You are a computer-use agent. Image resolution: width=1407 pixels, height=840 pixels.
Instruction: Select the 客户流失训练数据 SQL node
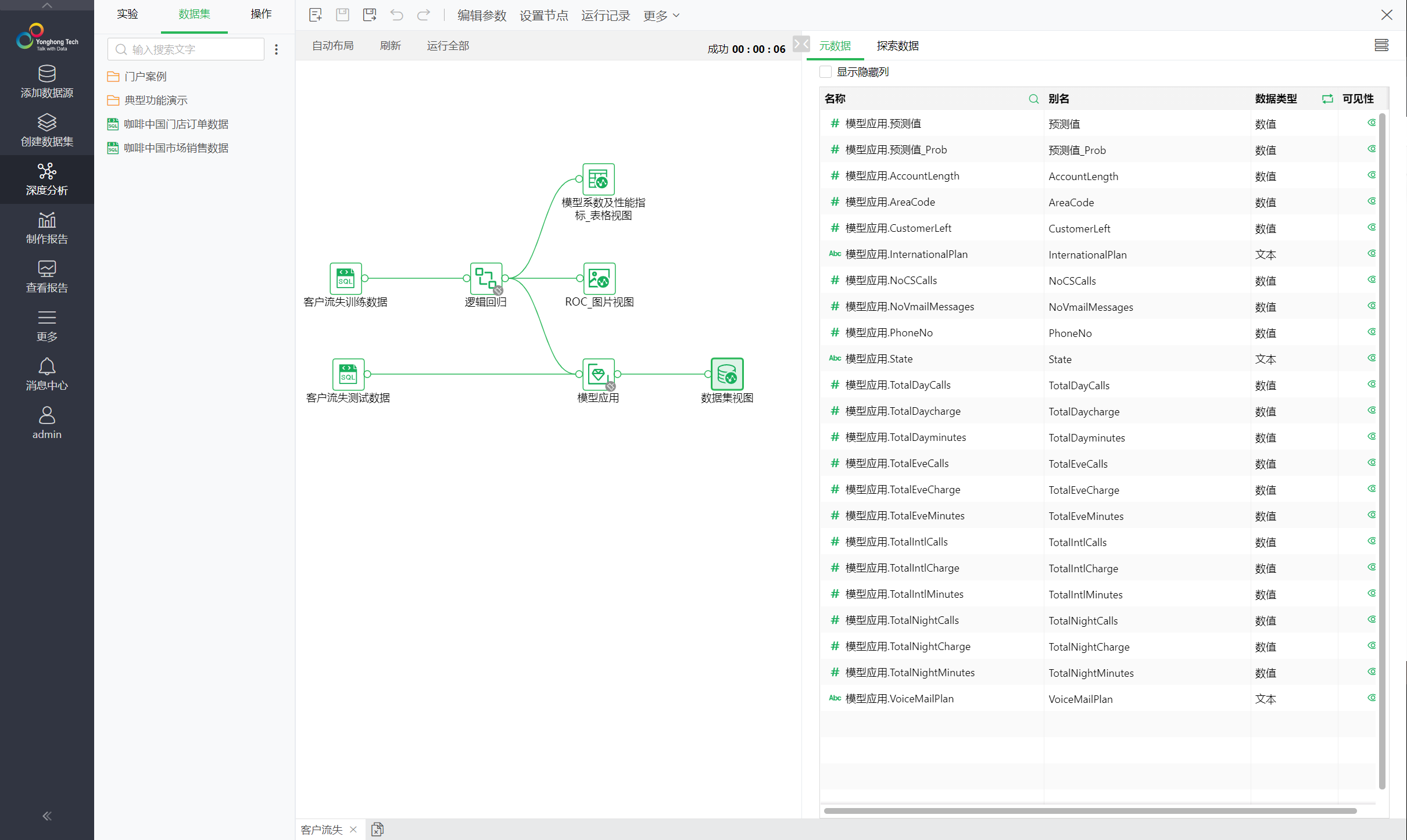point(346,278)
